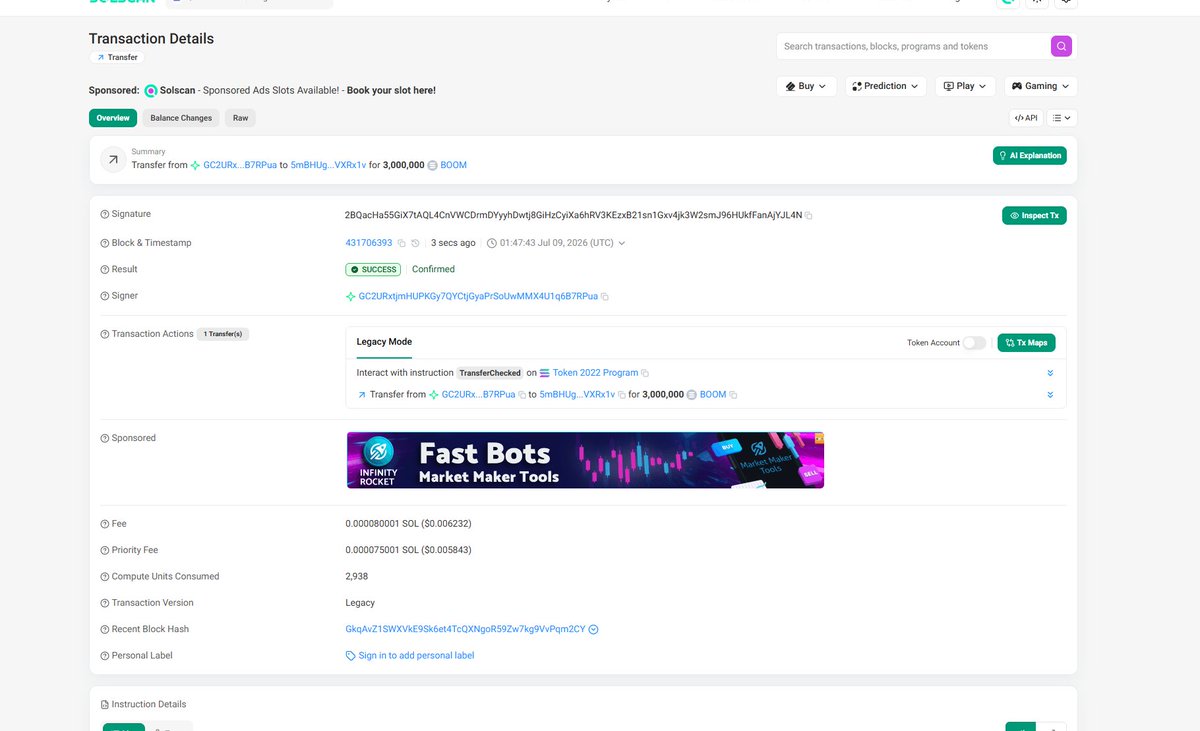The height and width of the screenshot is (731, 1200).
Task: Switch to the Balance Changes tab
Action: coord(181,118)
